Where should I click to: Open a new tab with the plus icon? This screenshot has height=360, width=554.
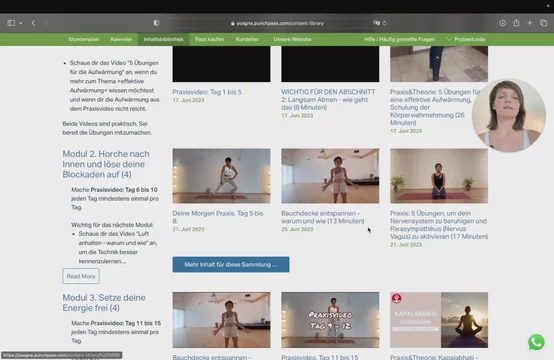tap(529, 23)
